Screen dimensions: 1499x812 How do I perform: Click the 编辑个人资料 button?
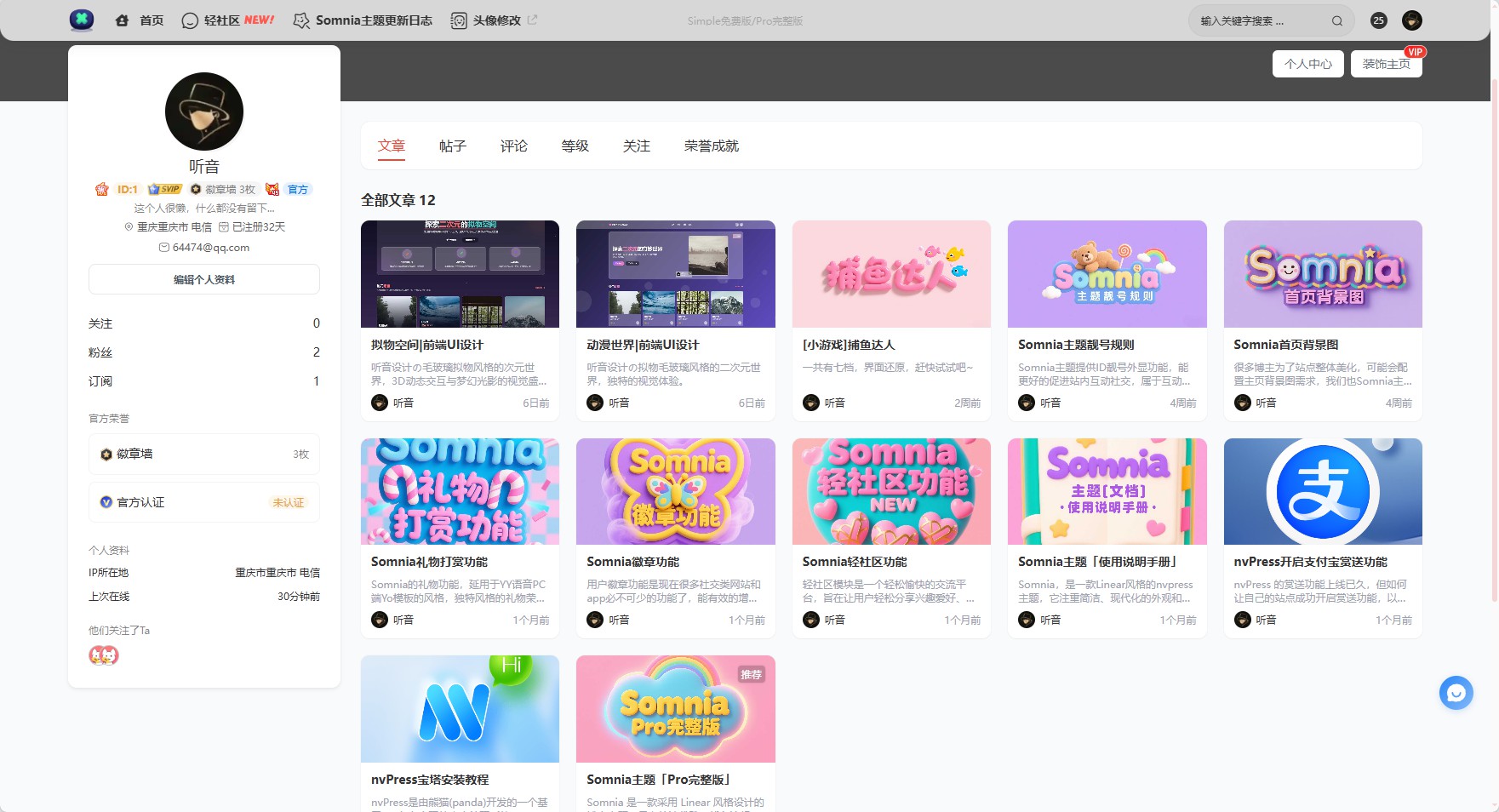[x=204, y=279]
